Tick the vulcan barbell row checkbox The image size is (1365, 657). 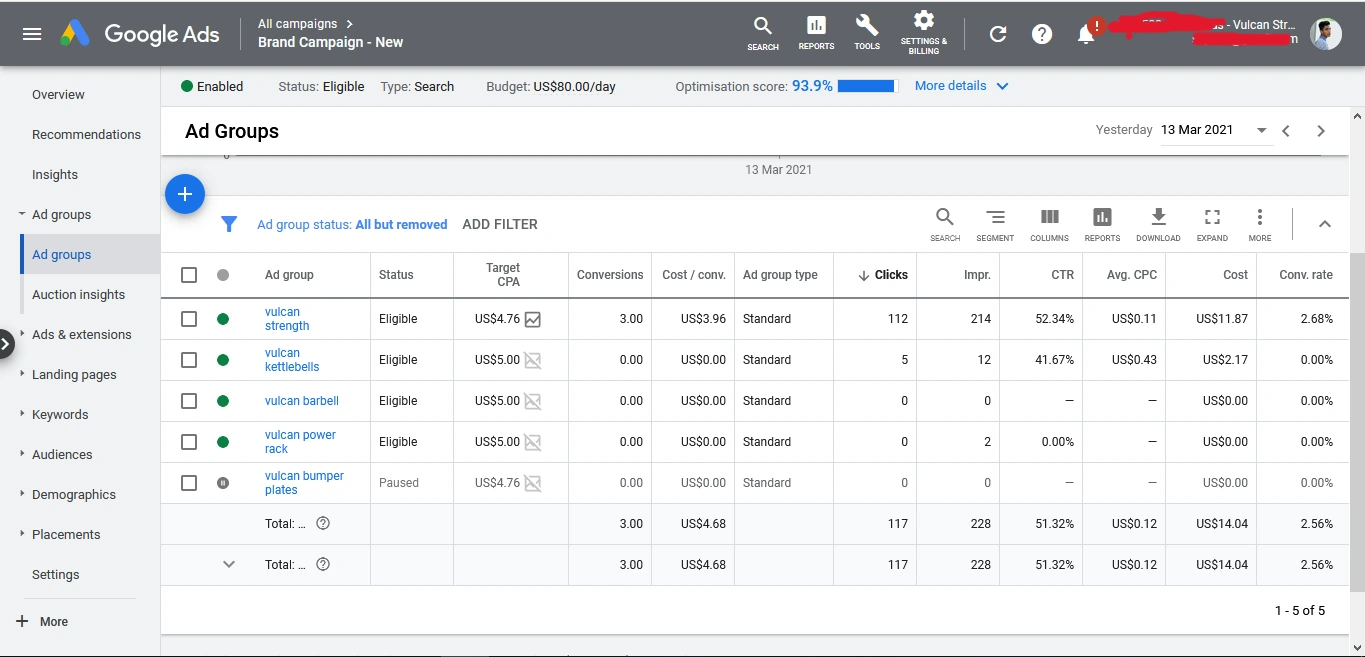[x=189, y=401]
